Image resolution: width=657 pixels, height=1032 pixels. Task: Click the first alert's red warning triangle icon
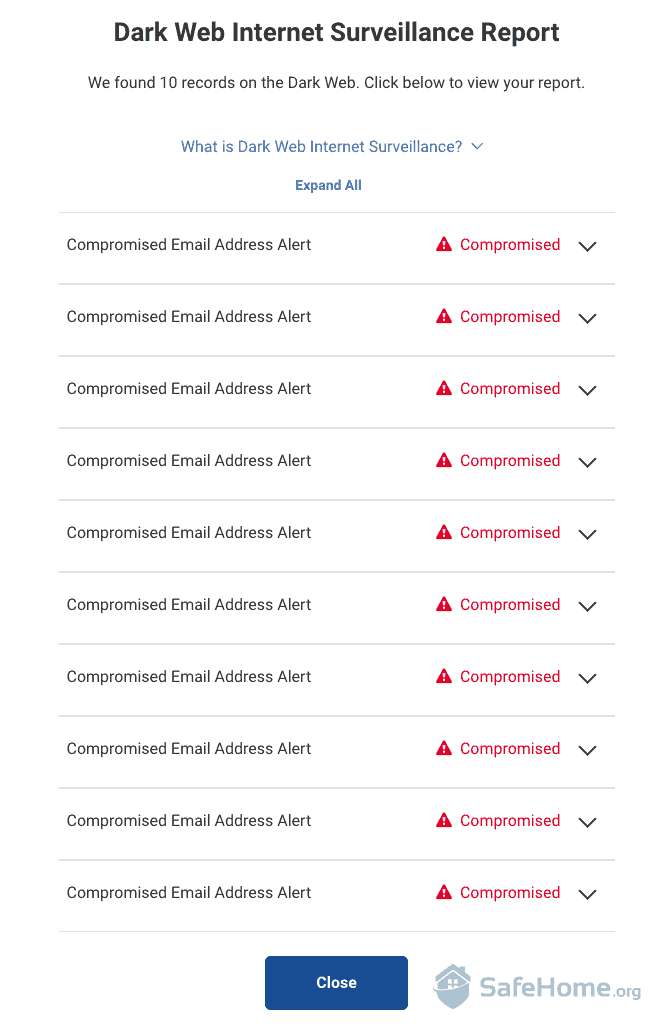click(x=444, y=245)
